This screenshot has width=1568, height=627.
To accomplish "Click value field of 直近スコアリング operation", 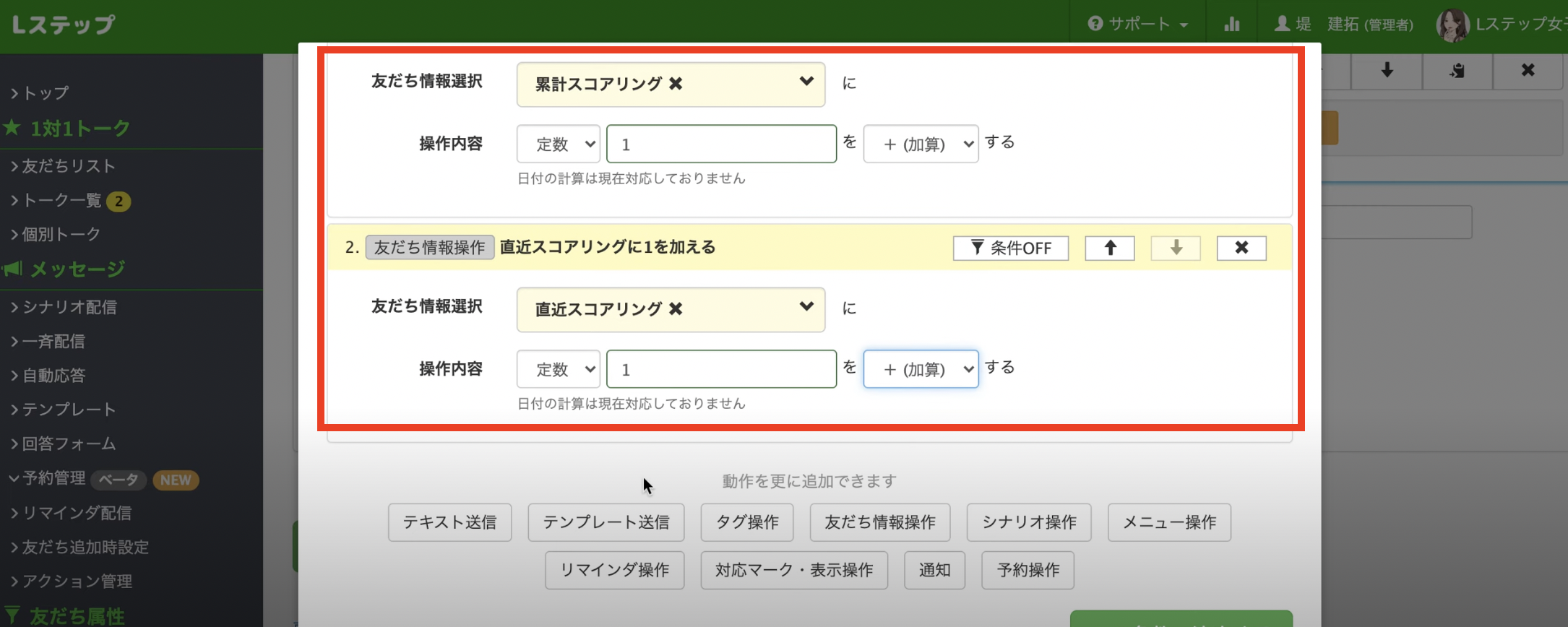I will pyautogui.click(x=721, y=369).
